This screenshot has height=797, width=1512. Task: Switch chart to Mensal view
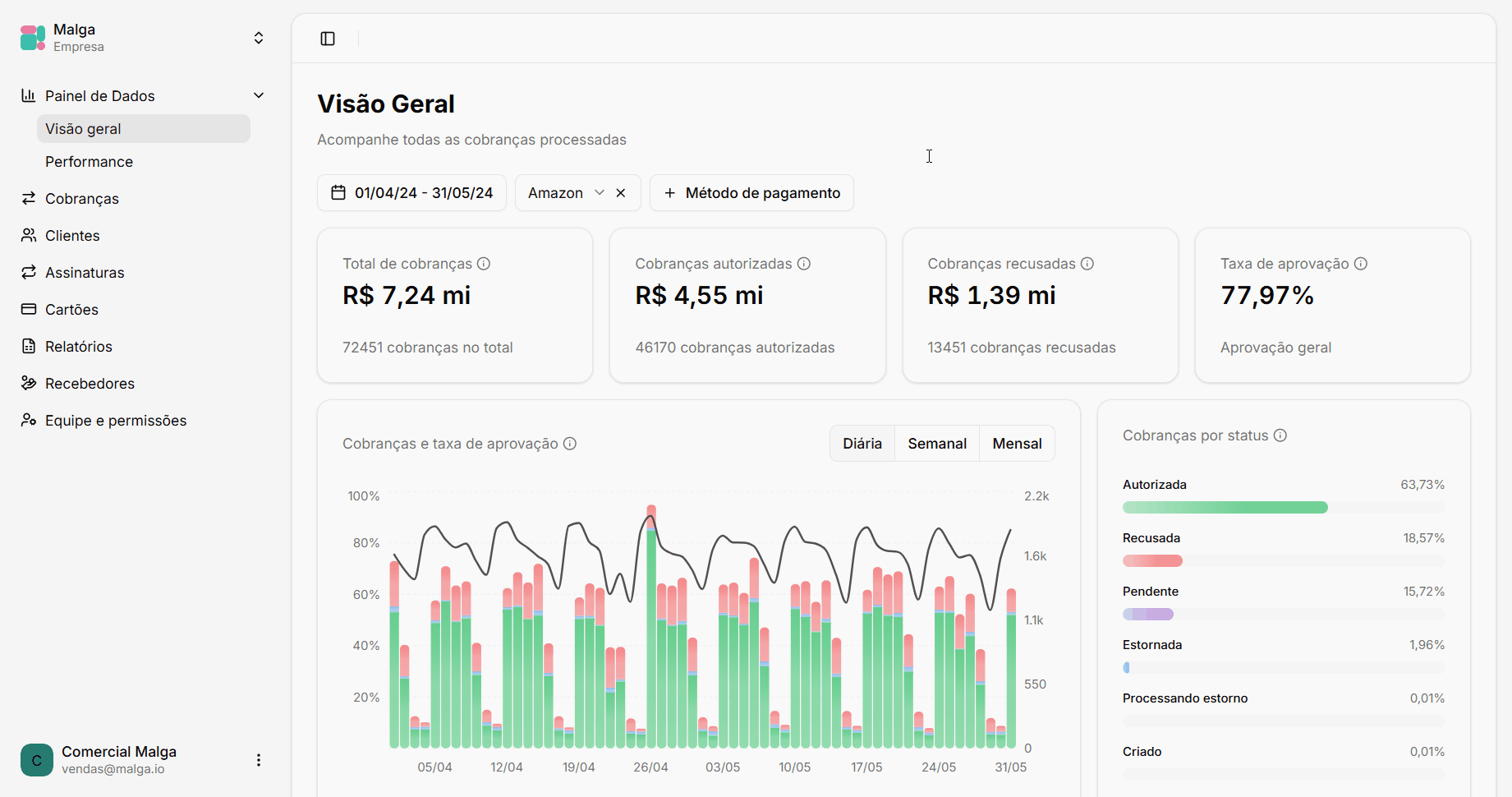1017,444
